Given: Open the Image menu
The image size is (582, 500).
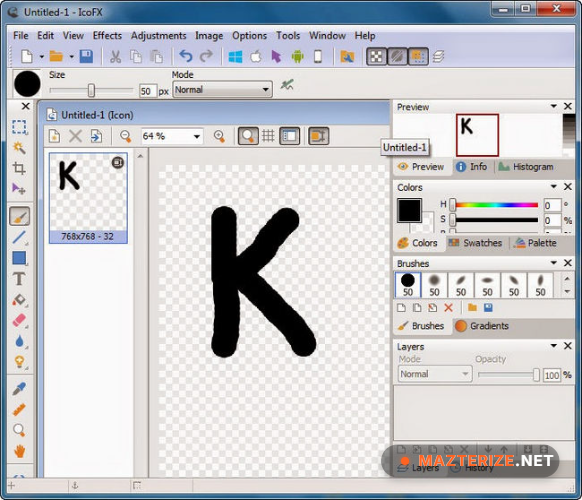Looking at the screenshot, I should pyautogui.click(x=209, y=36).
